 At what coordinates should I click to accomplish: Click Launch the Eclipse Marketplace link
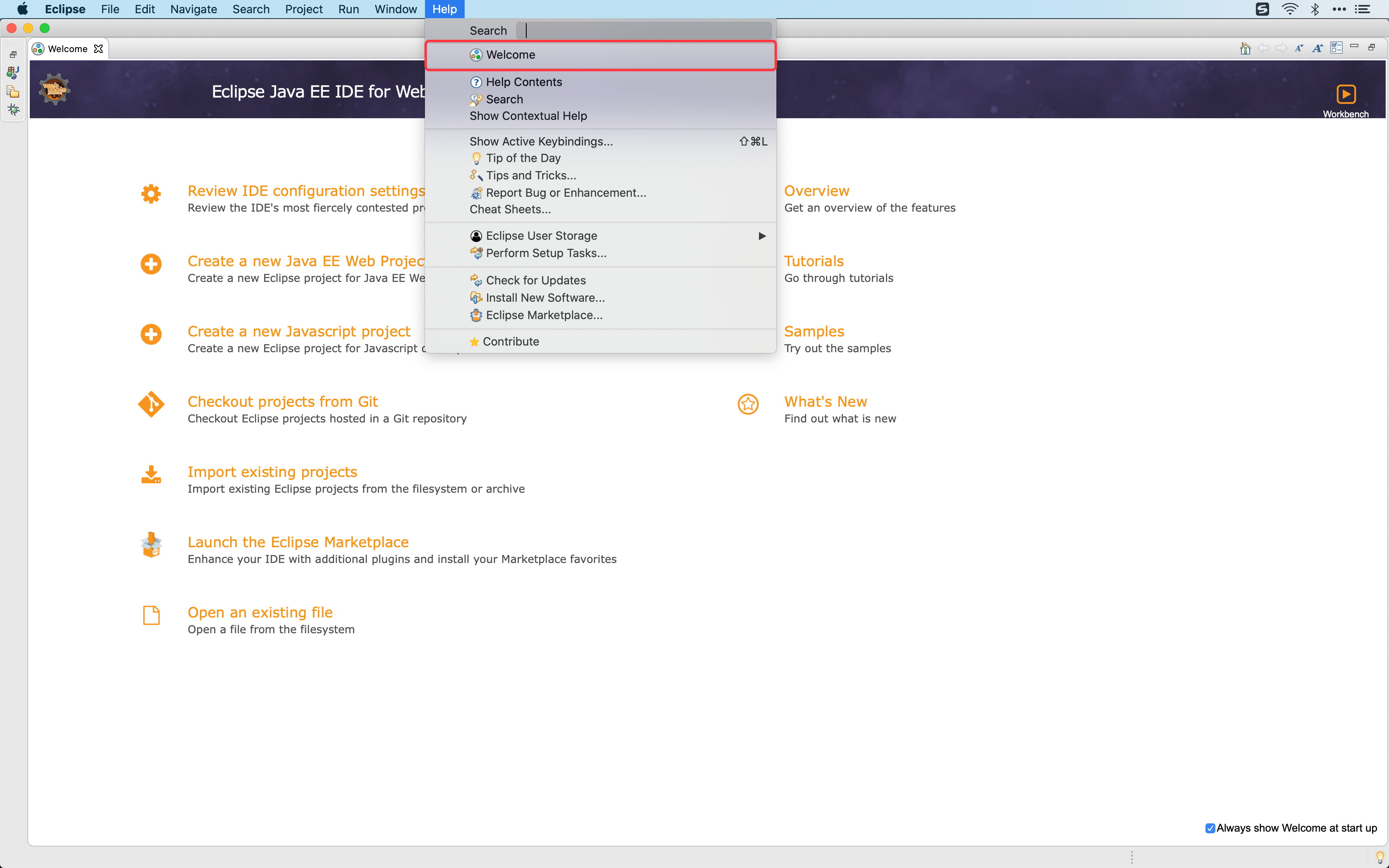click(298, 542)
